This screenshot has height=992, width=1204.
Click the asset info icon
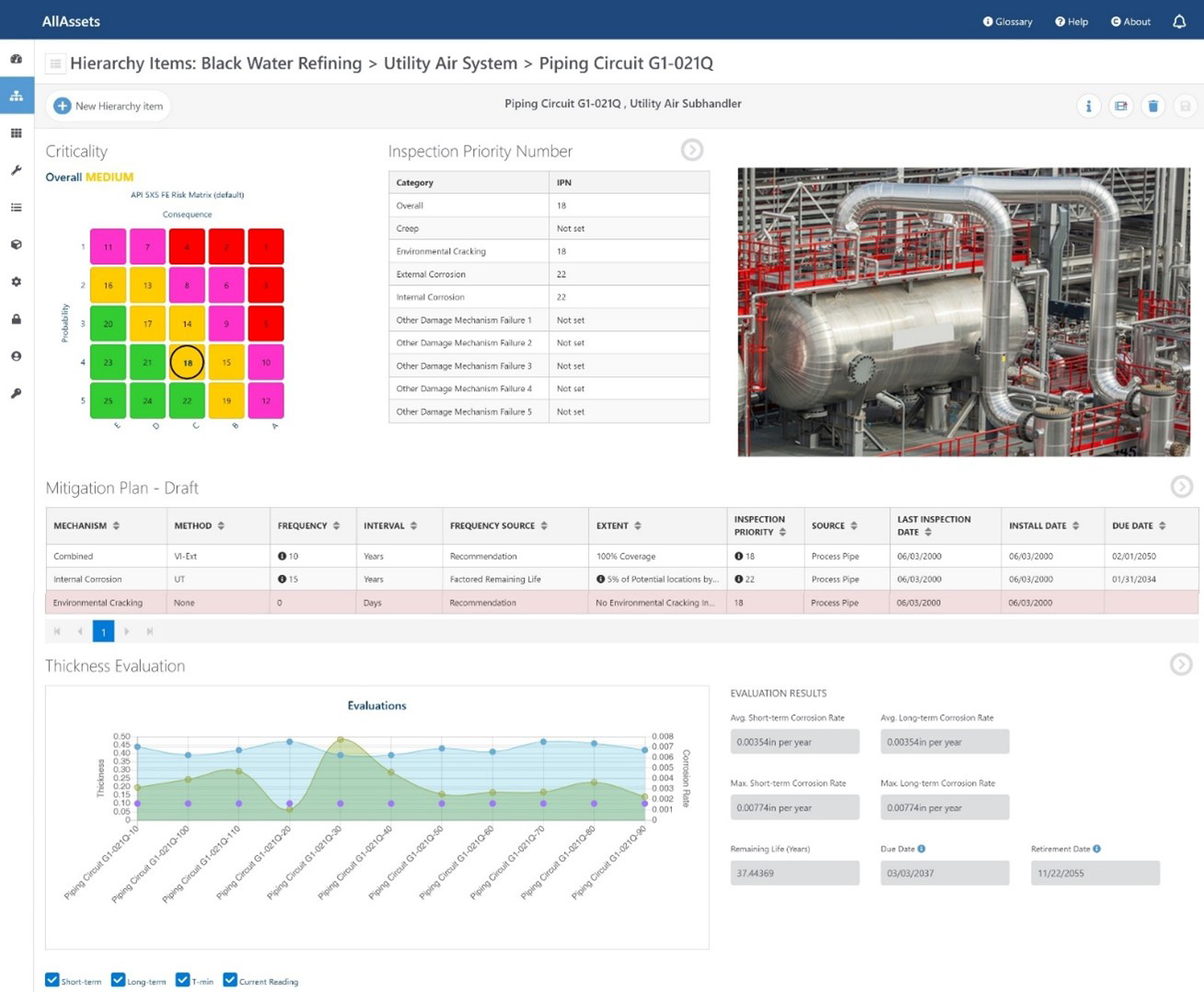click(1088, 106)
